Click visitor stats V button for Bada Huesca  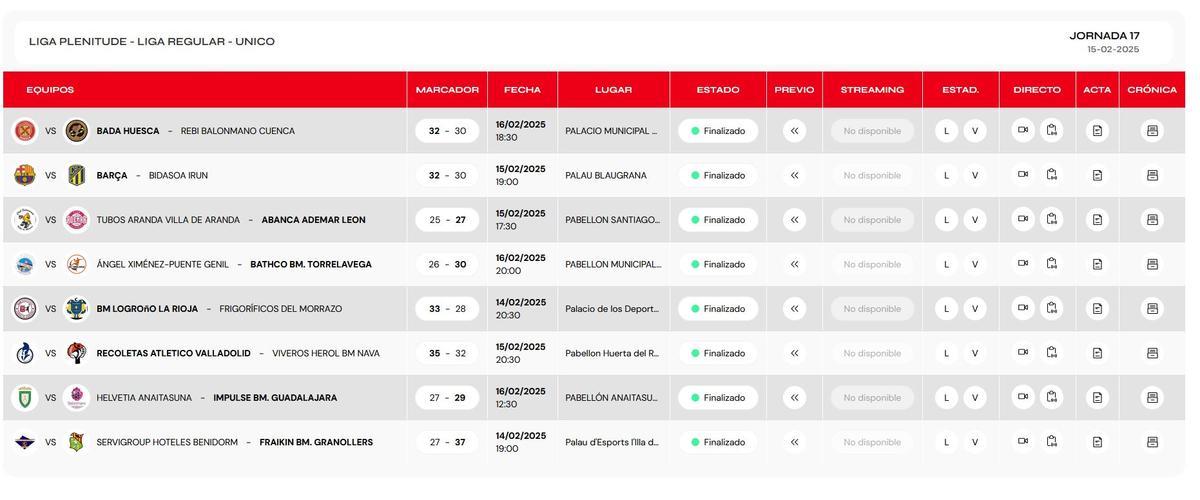pyautogui.click(x=975, y=131)
